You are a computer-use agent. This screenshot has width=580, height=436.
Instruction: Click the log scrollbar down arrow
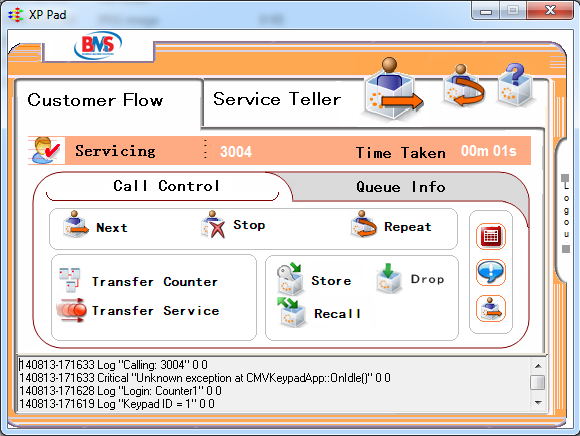(538, 402)
